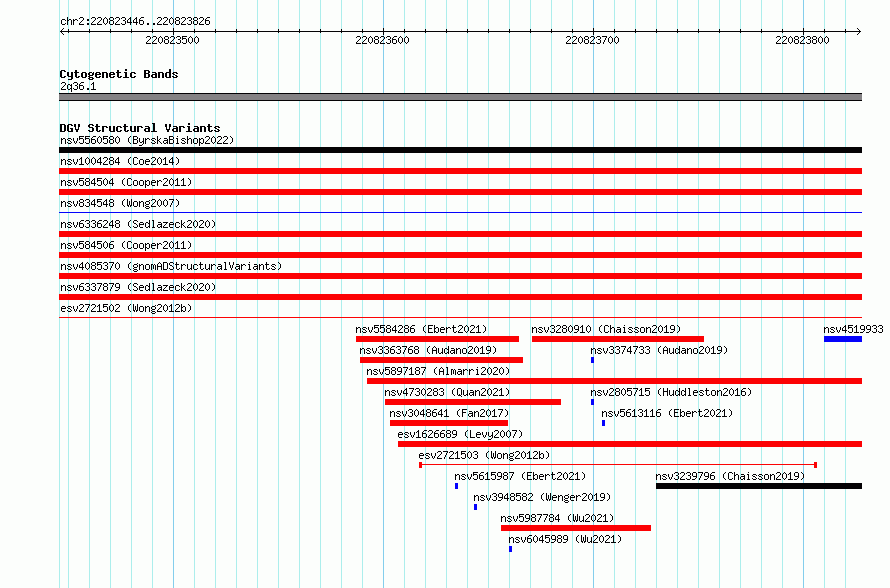Viewport: 890px width, 588px height.
Task: Open variant nsv3363768 (Audano2019)
Action: (x=428, y=350)
